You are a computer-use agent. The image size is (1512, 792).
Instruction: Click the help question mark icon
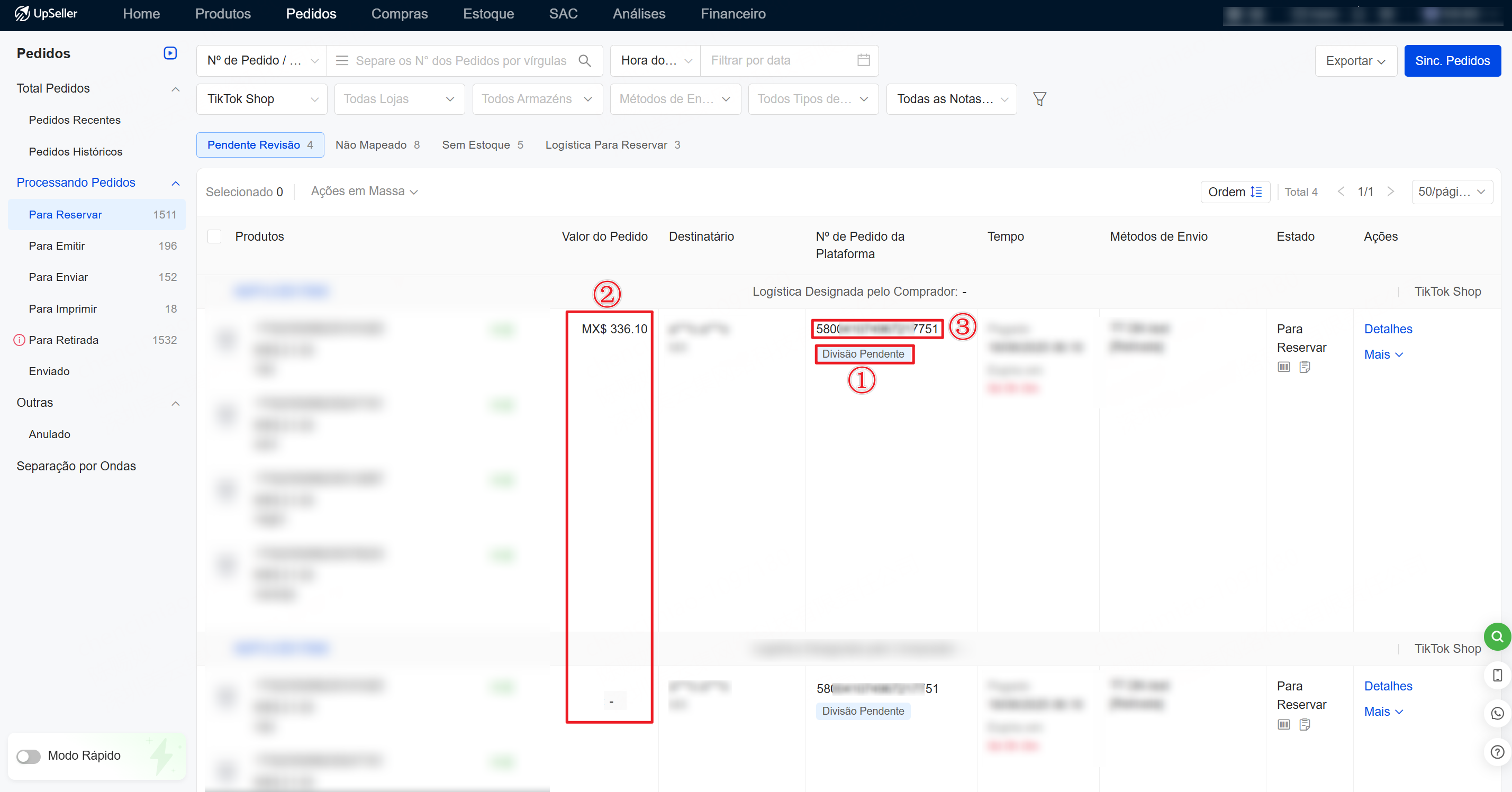coord(1497,751)
